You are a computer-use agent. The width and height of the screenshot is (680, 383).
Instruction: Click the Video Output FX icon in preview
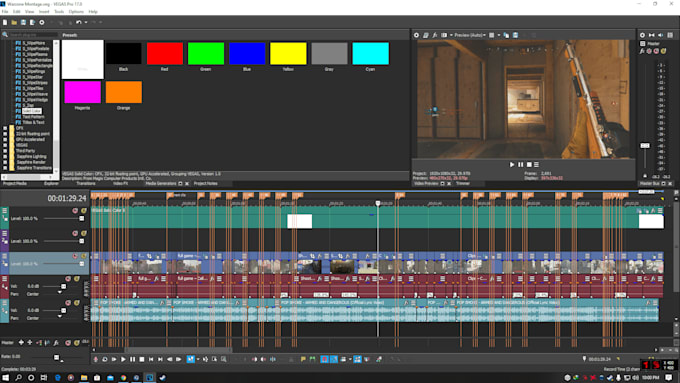[x=435, y=35]
